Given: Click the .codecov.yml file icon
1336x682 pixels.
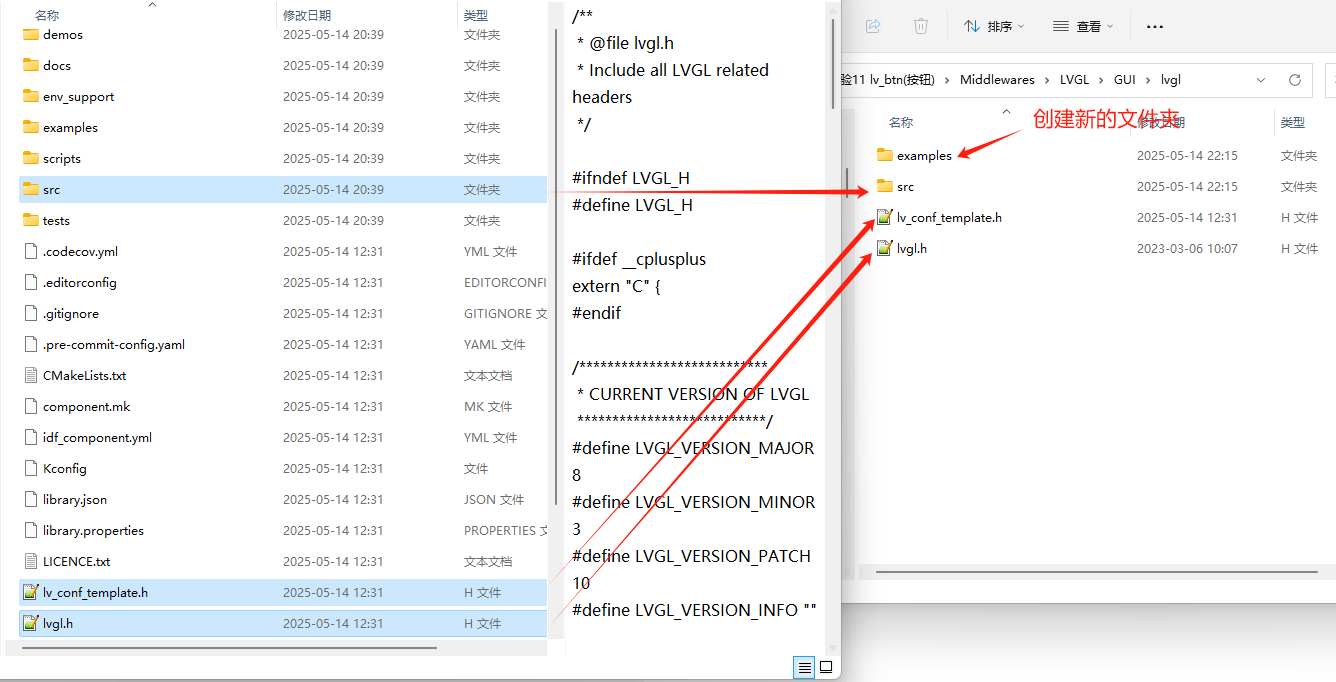Looking at the screenshot, I should (x=30, y=252).
